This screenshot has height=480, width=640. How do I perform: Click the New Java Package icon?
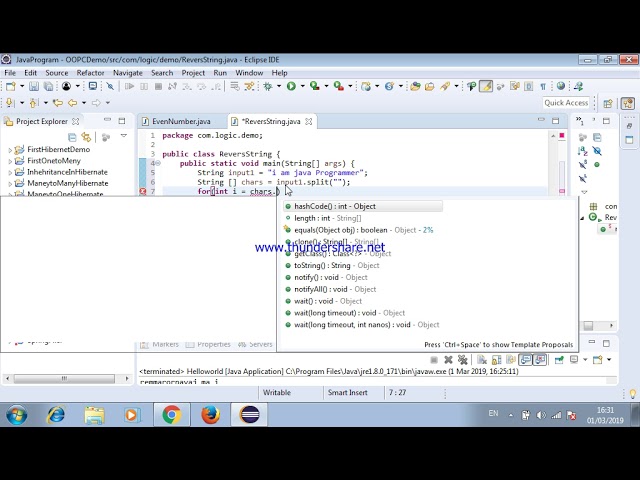coord(366,86)
